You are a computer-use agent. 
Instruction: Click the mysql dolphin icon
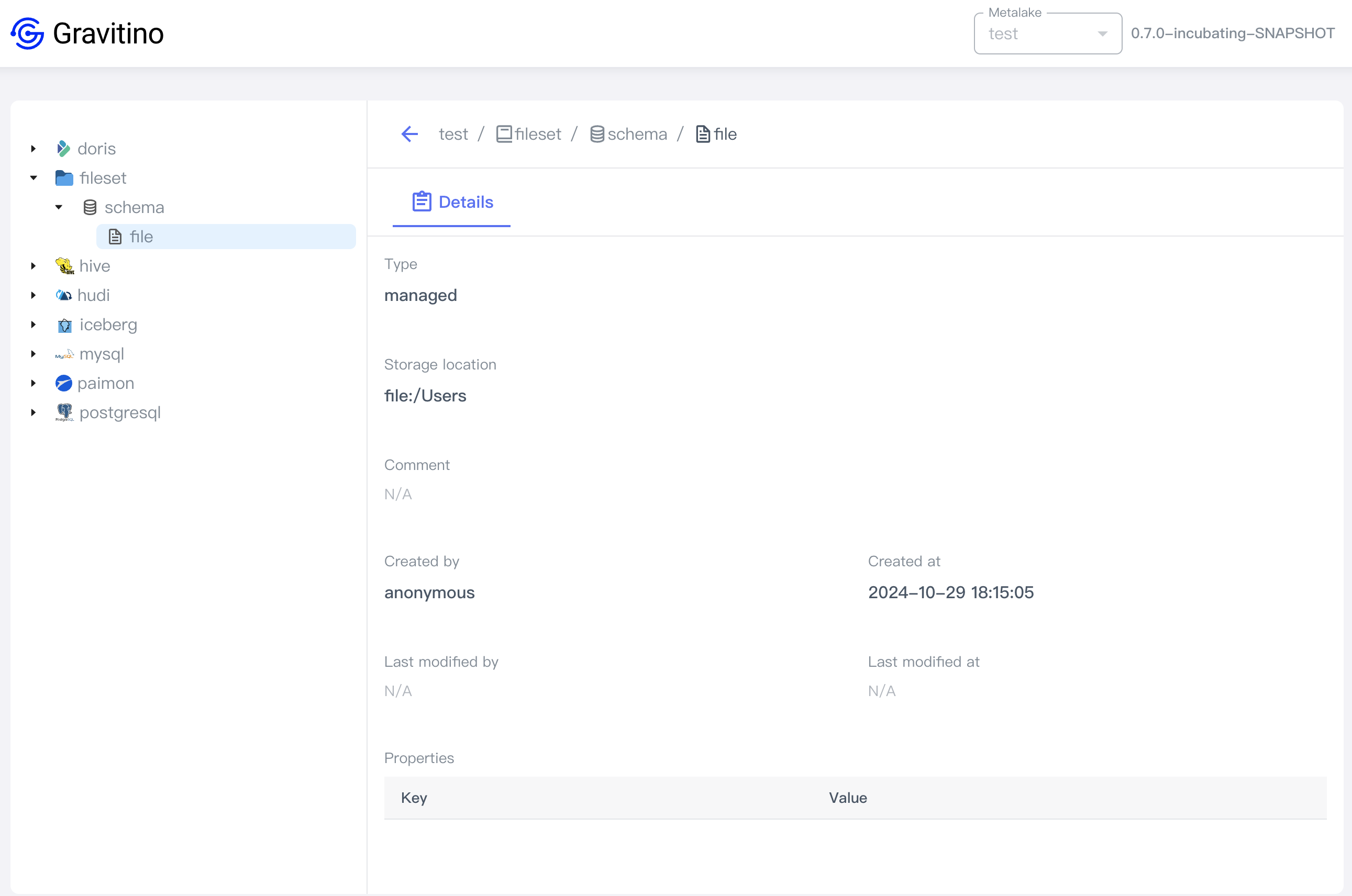point(64,354)
